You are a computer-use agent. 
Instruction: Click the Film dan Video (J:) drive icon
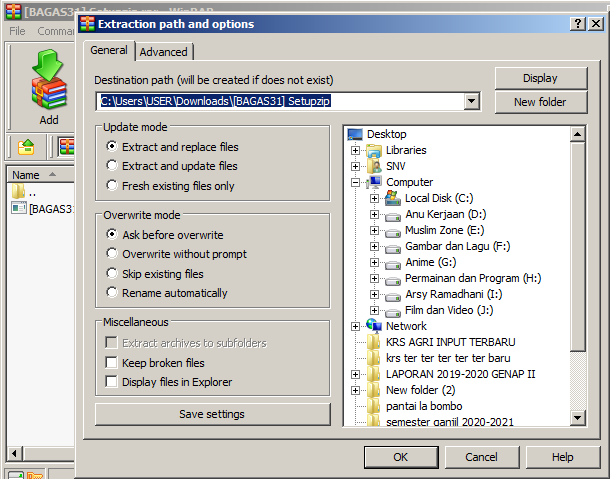pyautogui.click(x=393, y=312)
